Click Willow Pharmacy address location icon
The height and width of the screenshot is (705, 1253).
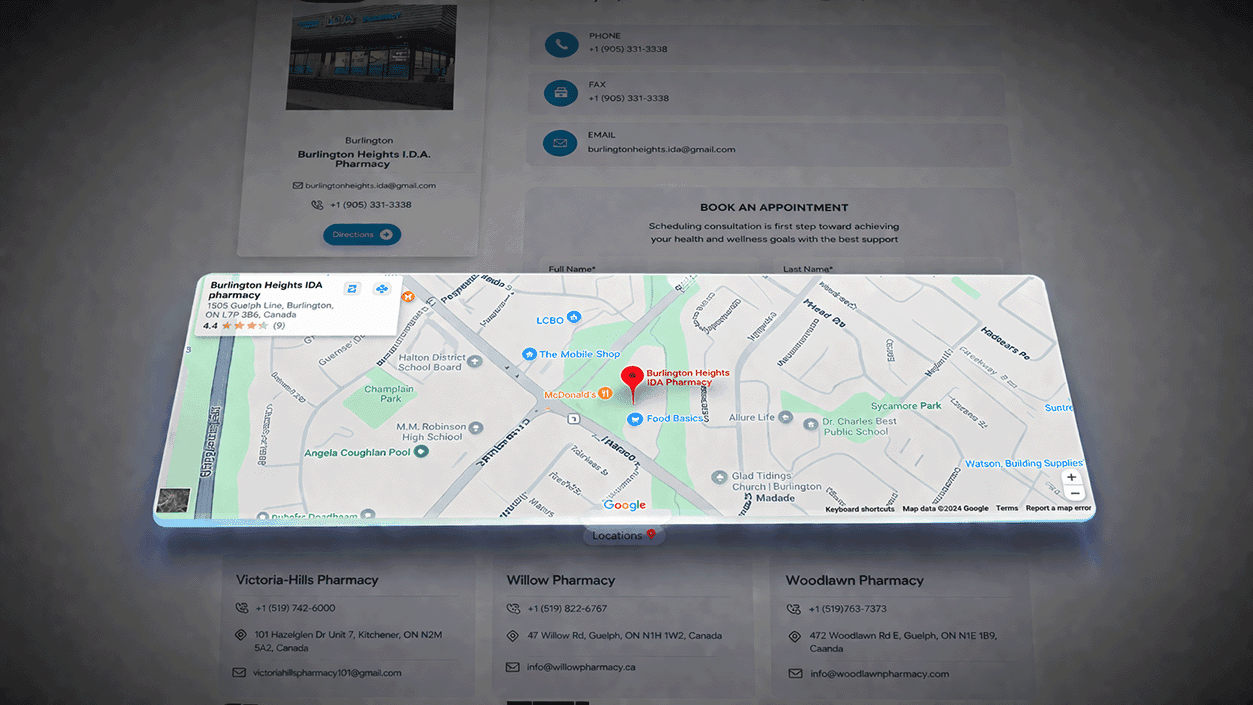[513, 635]
